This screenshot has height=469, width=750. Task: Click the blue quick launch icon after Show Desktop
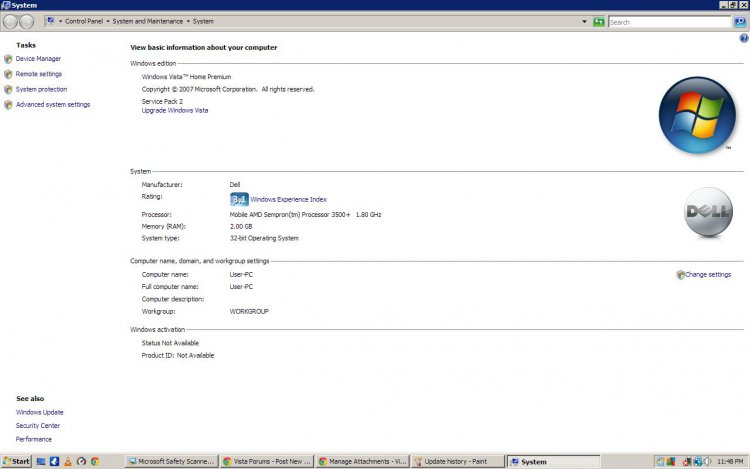55,461
